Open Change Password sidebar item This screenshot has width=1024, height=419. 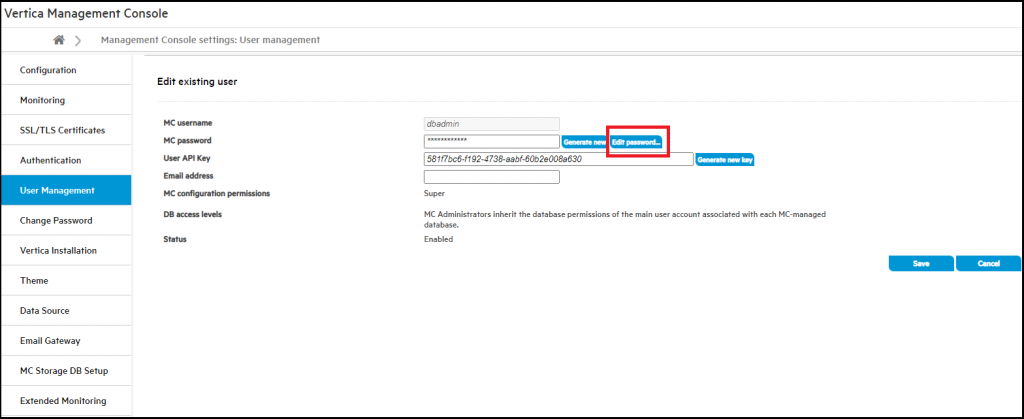[x=66, y=221]
